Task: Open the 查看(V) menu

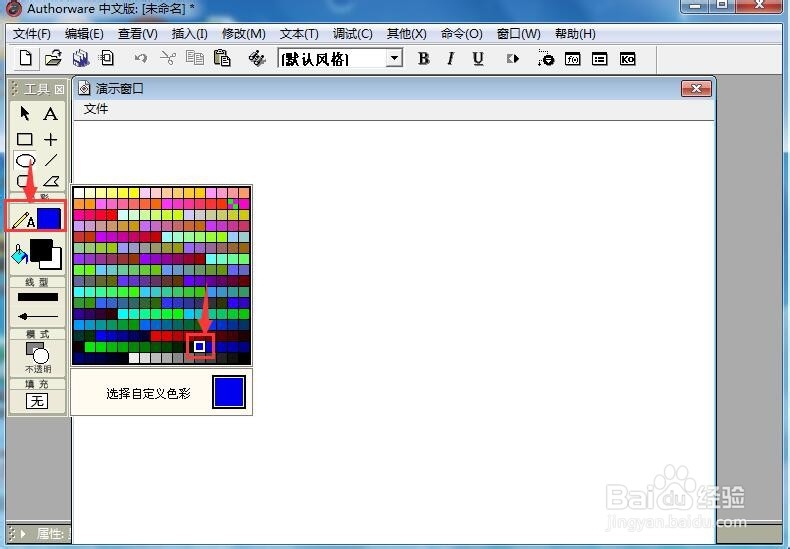Action: (x=138, y=34)
